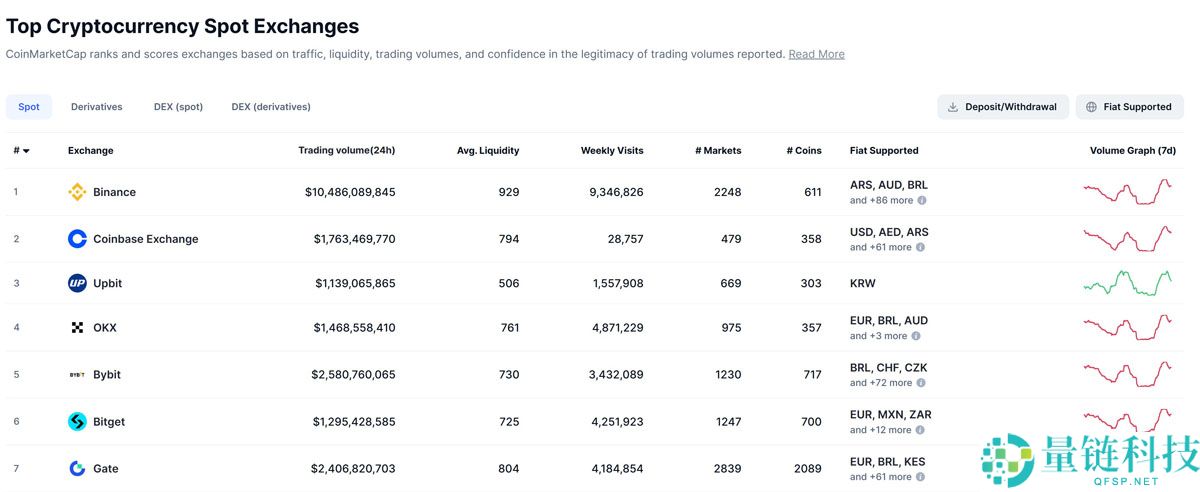Click the Volume Graph (7d) column header
The image size is (1200, 492).
[1133, 151]
